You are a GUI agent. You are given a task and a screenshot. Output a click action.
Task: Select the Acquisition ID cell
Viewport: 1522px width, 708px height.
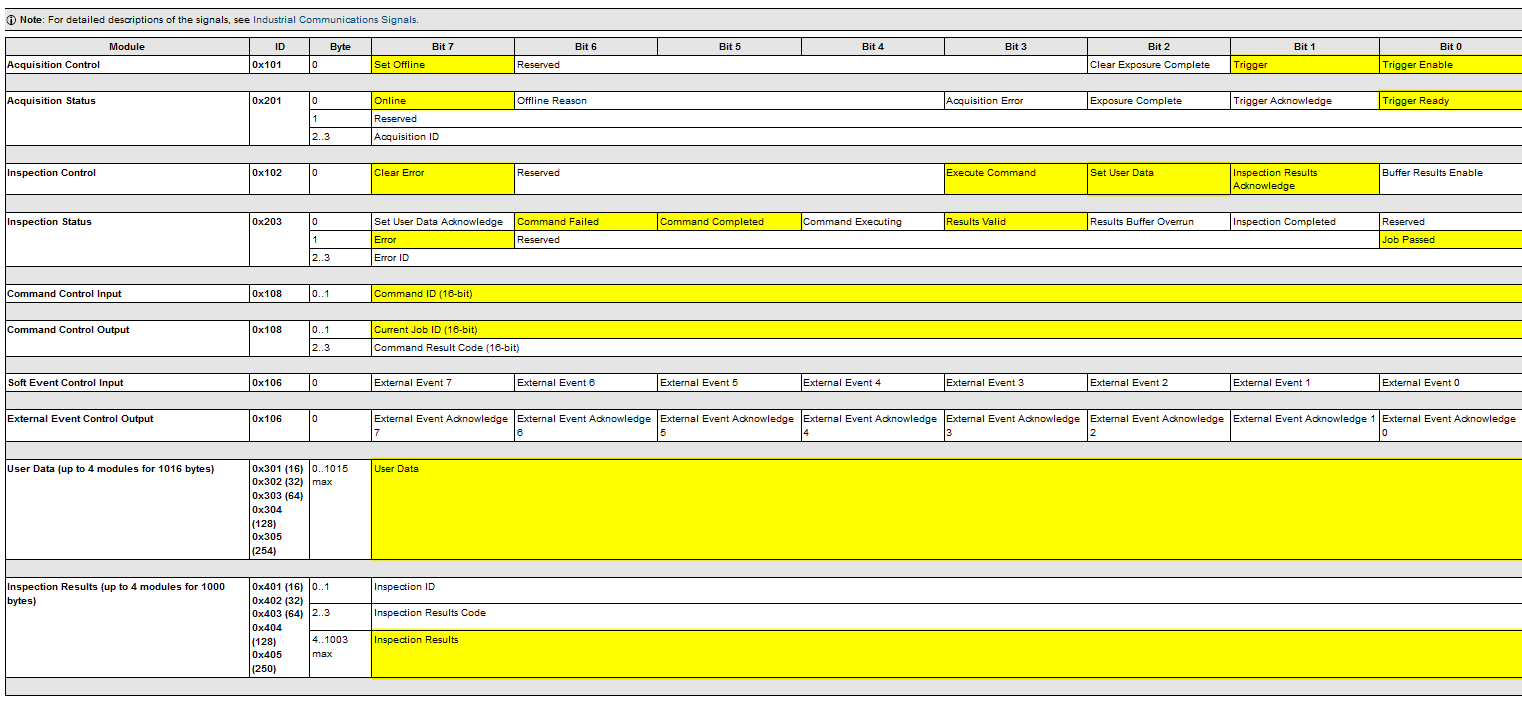pyautogui.click(x=947, y=137)
